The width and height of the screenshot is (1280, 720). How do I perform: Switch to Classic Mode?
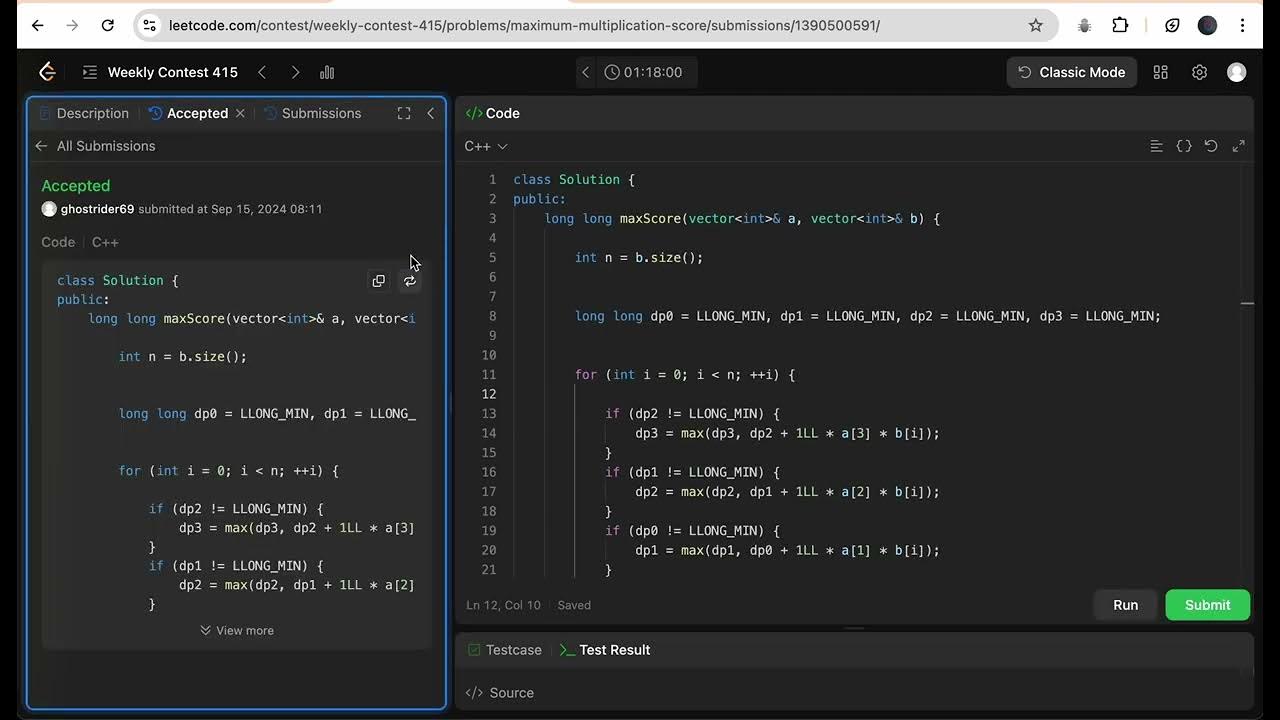click(x=1072, y=72)
